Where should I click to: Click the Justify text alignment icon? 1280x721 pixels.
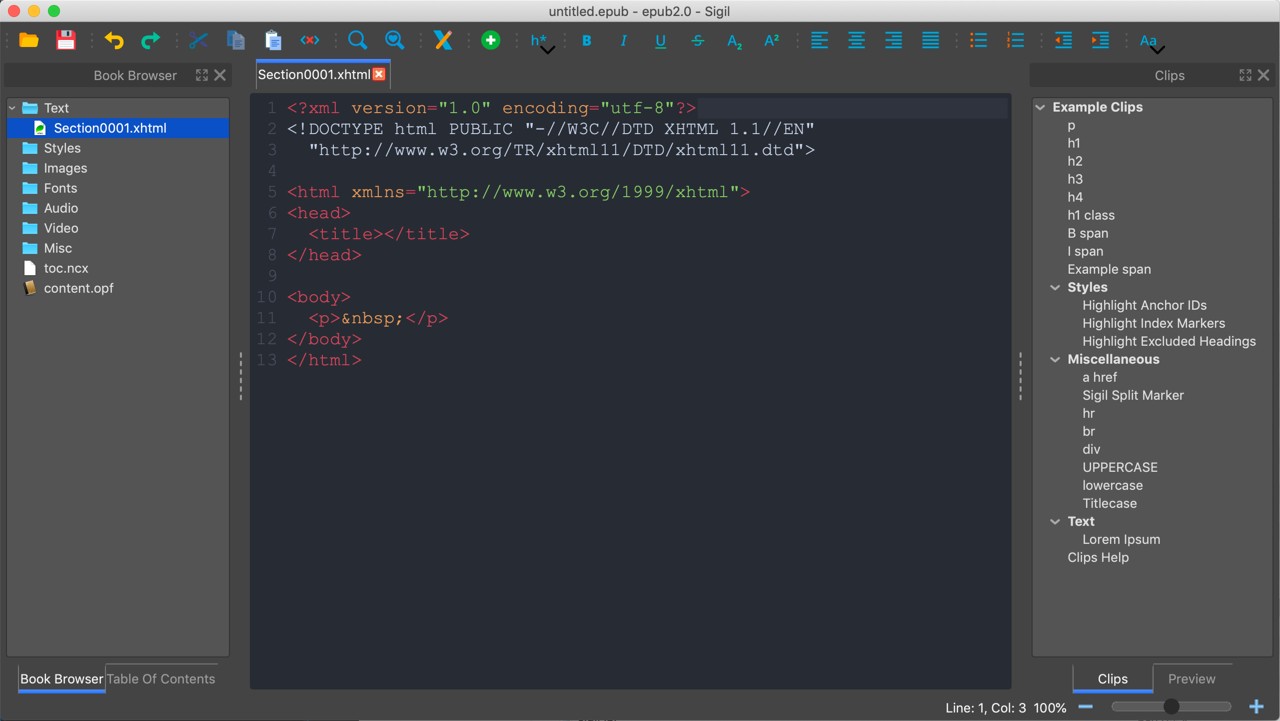coord(930,41)
